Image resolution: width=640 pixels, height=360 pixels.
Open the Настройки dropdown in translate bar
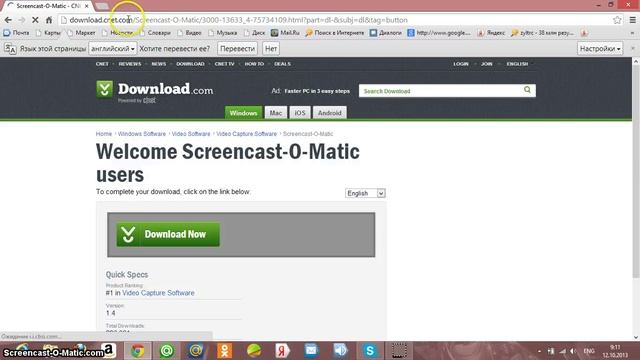pyautogui.click(x=600, y=49)
